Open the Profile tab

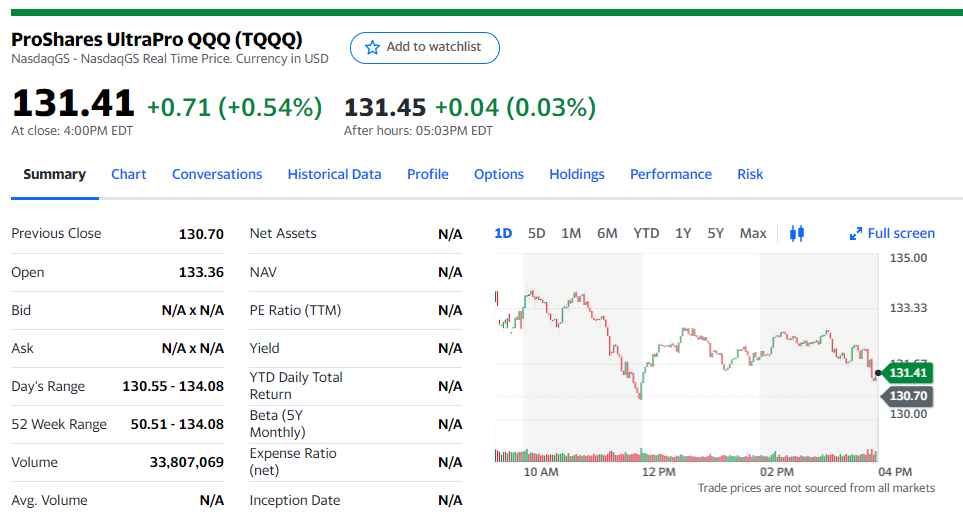[x=427, y=175]
